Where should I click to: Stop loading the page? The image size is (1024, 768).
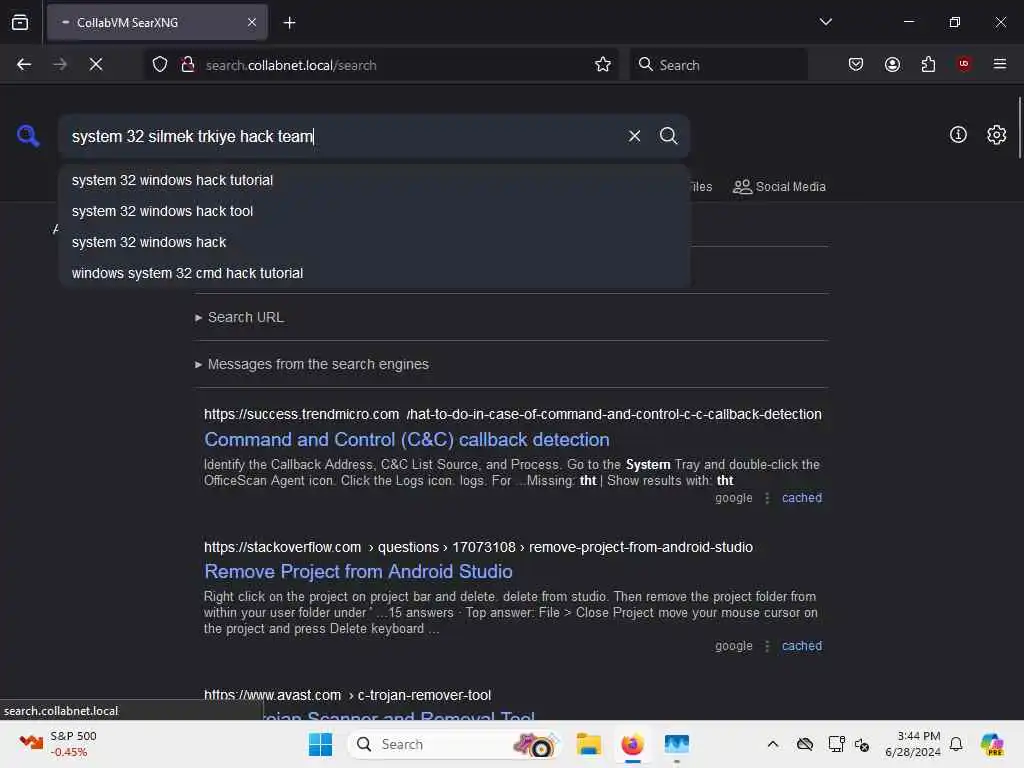pyautogui.click(x=96, y=65)
